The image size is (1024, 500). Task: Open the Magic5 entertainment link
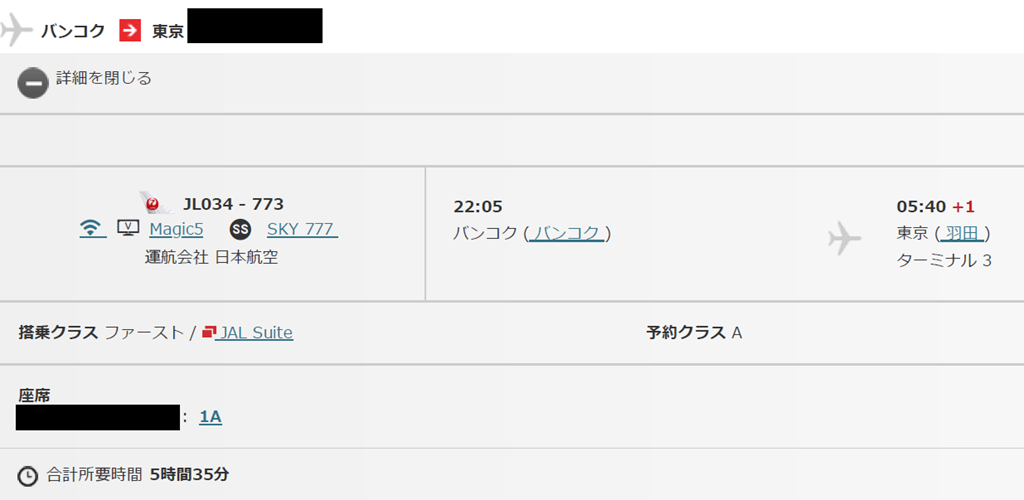176,230
